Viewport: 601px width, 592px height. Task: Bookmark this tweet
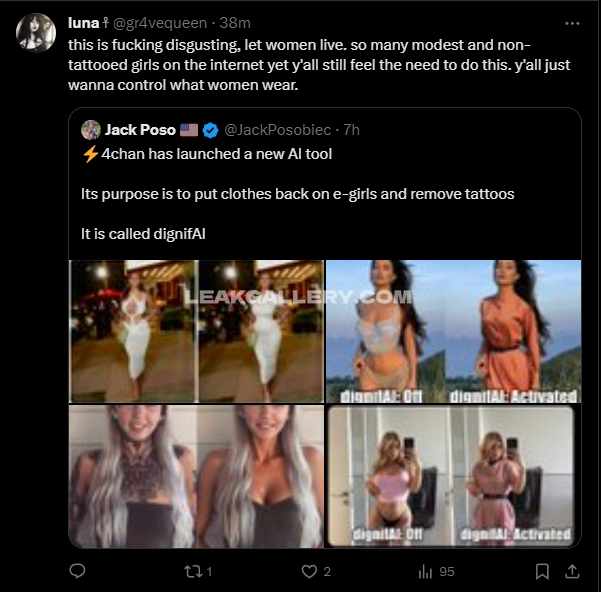tap(542, 571)
